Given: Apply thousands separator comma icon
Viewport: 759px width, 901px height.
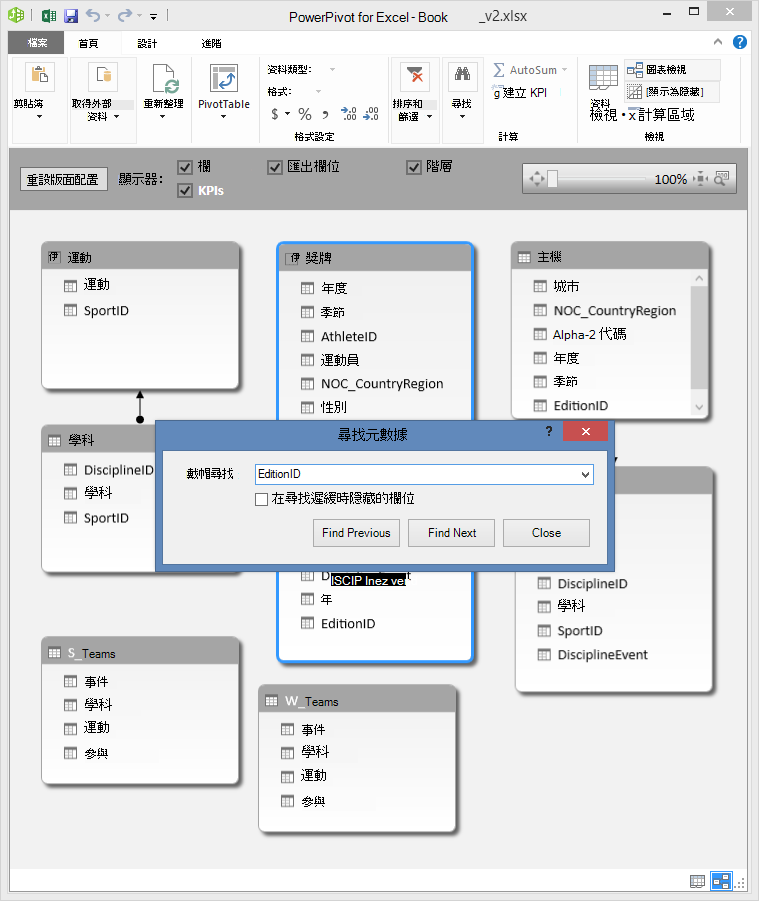Looking at the screenshot, I should [325, 115].
